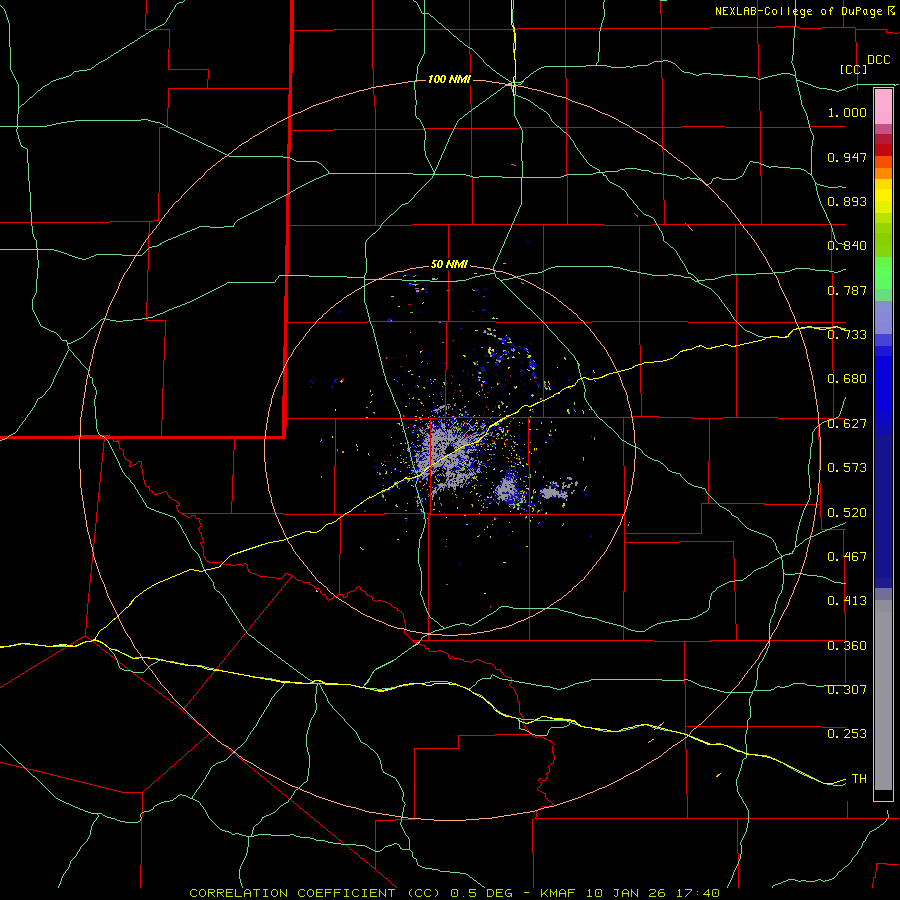Click the CORRELATION COEFFICIENT (CC) title text
Viewport: 900px width, 900px height.
[315, 893]
